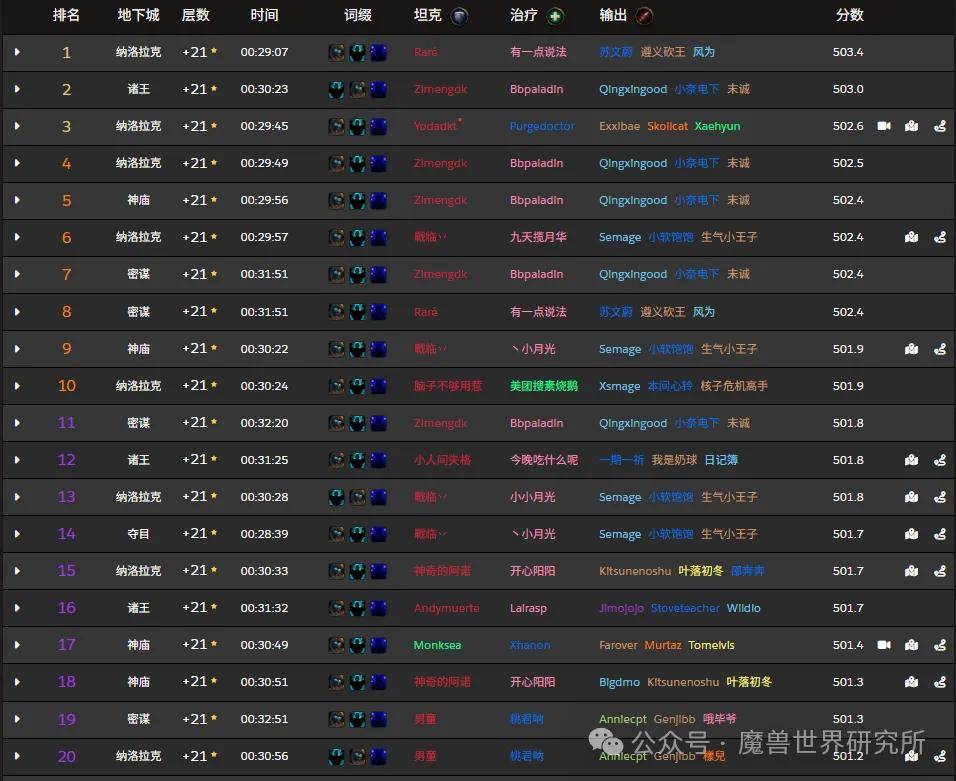Click the green healer plus icon in header
Viewport: 956px width, 781px height.
pos(555,16)
